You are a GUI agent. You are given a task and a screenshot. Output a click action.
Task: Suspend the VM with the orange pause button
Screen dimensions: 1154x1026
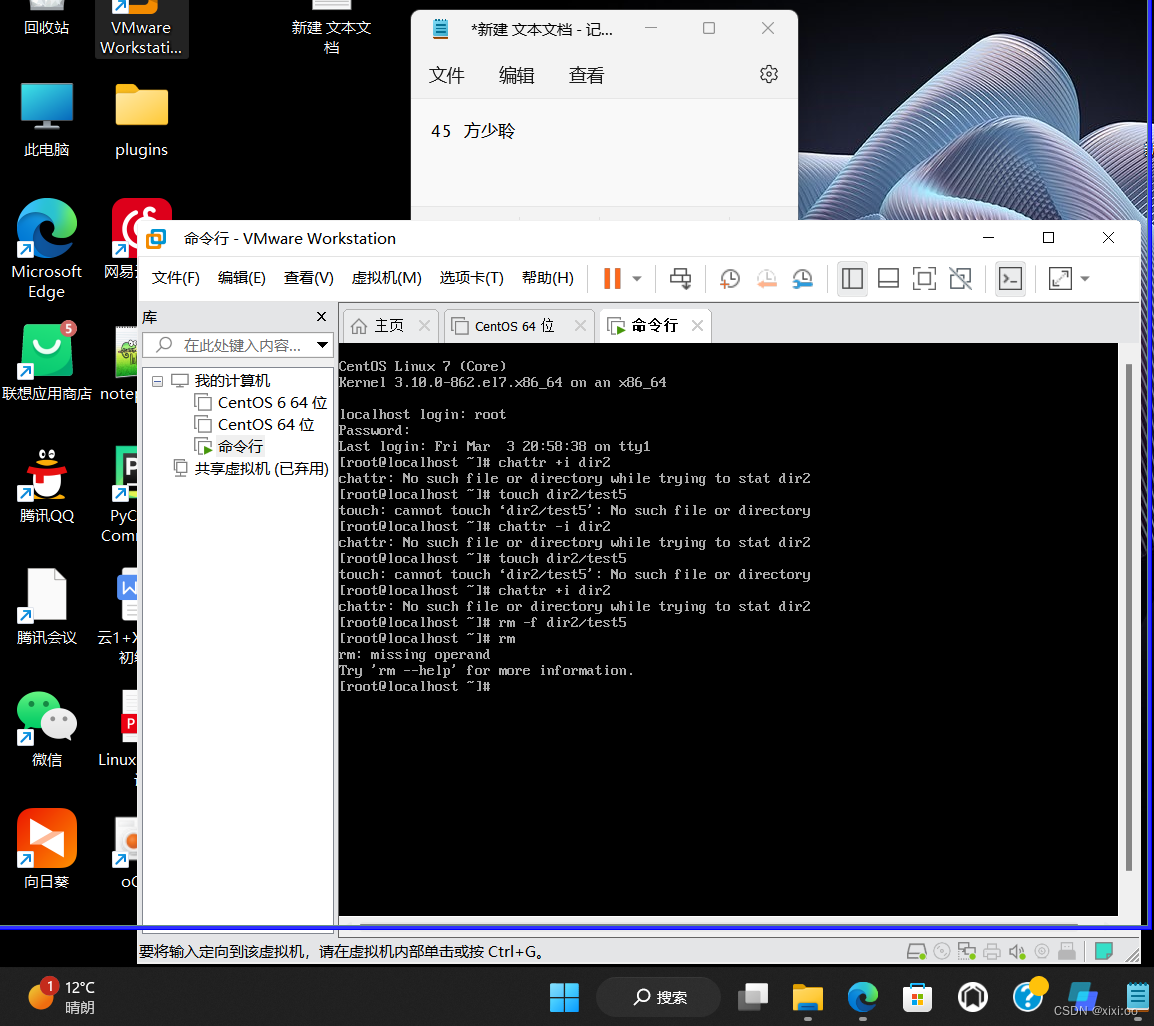[612, 278]
